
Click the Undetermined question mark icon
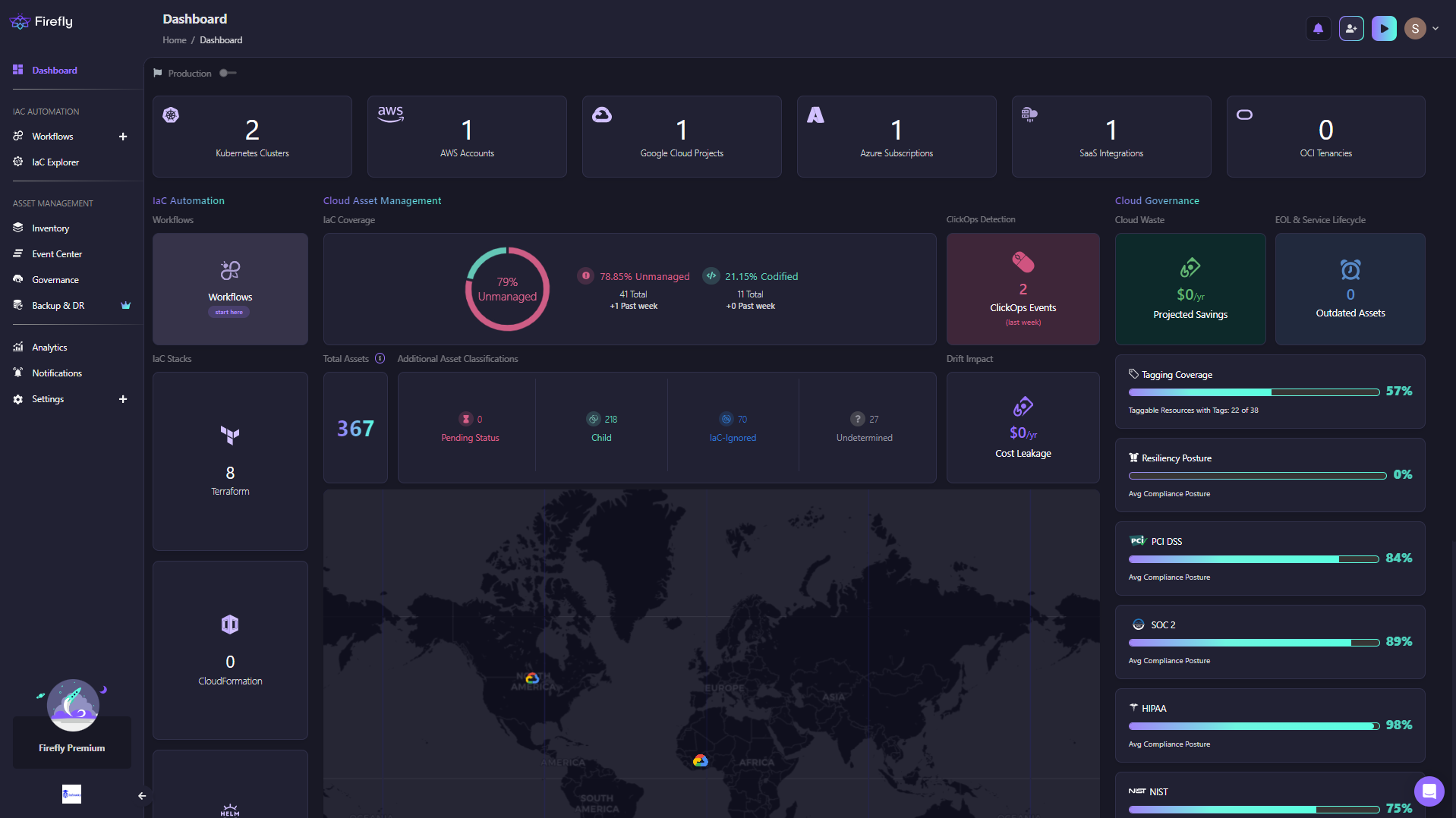pos(858,420)
